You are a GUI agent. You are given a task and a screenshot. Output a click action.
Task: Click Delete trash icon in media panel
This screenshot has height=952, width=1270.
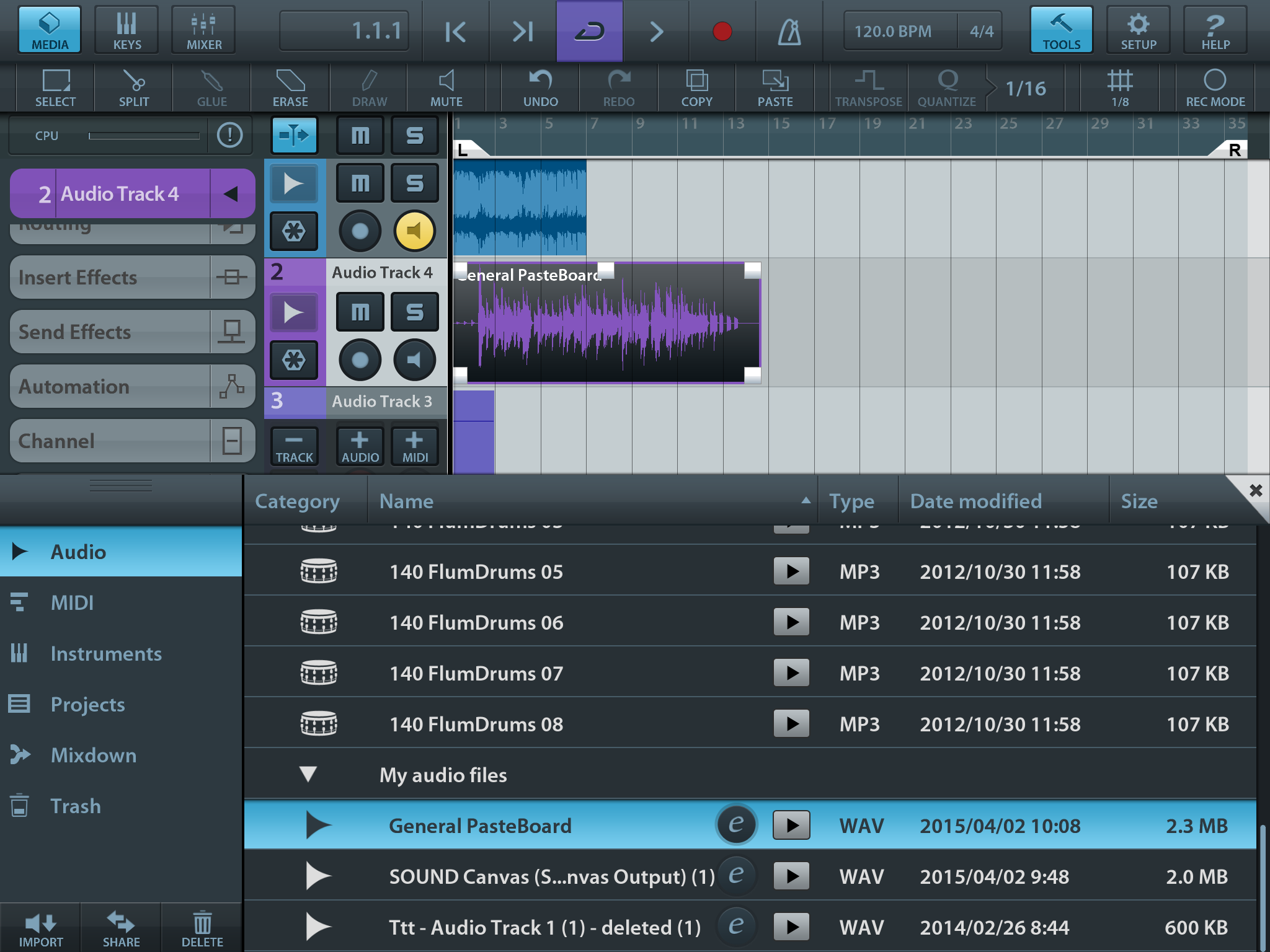coord(202,928)
